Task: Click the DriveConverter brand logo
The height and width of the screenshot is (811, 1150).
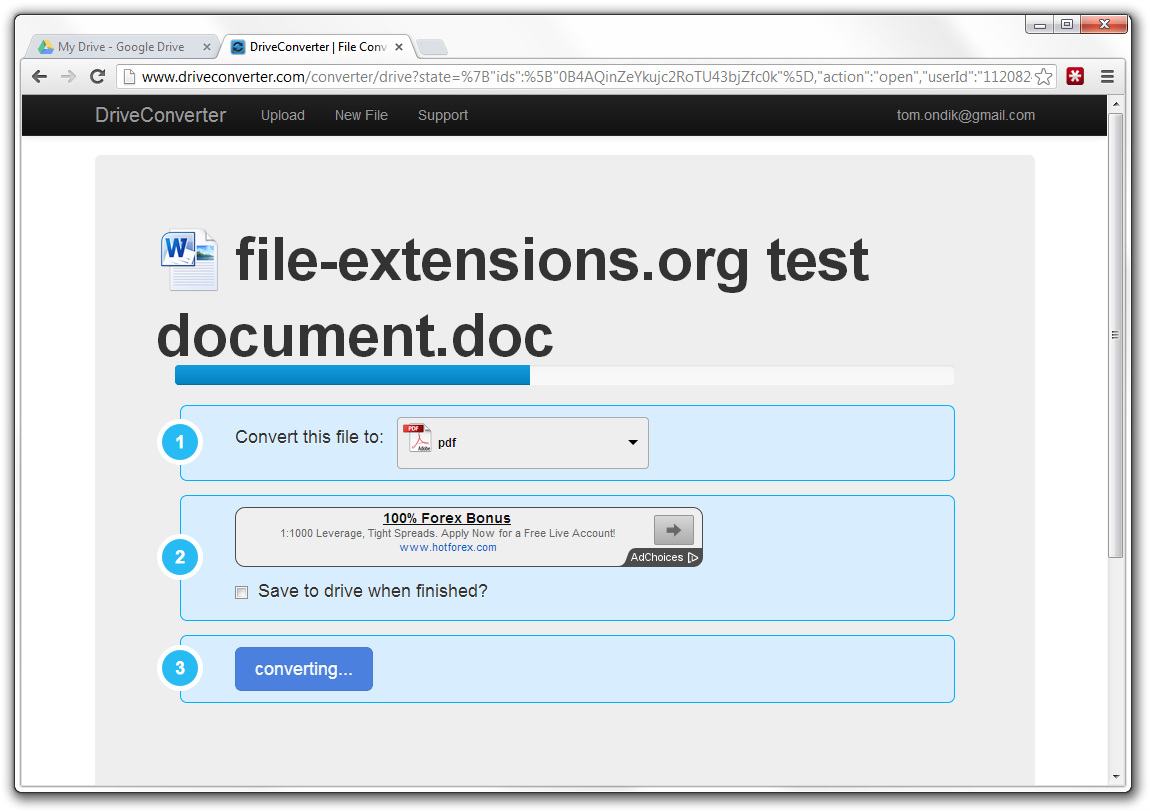Action: click(161, 115)
